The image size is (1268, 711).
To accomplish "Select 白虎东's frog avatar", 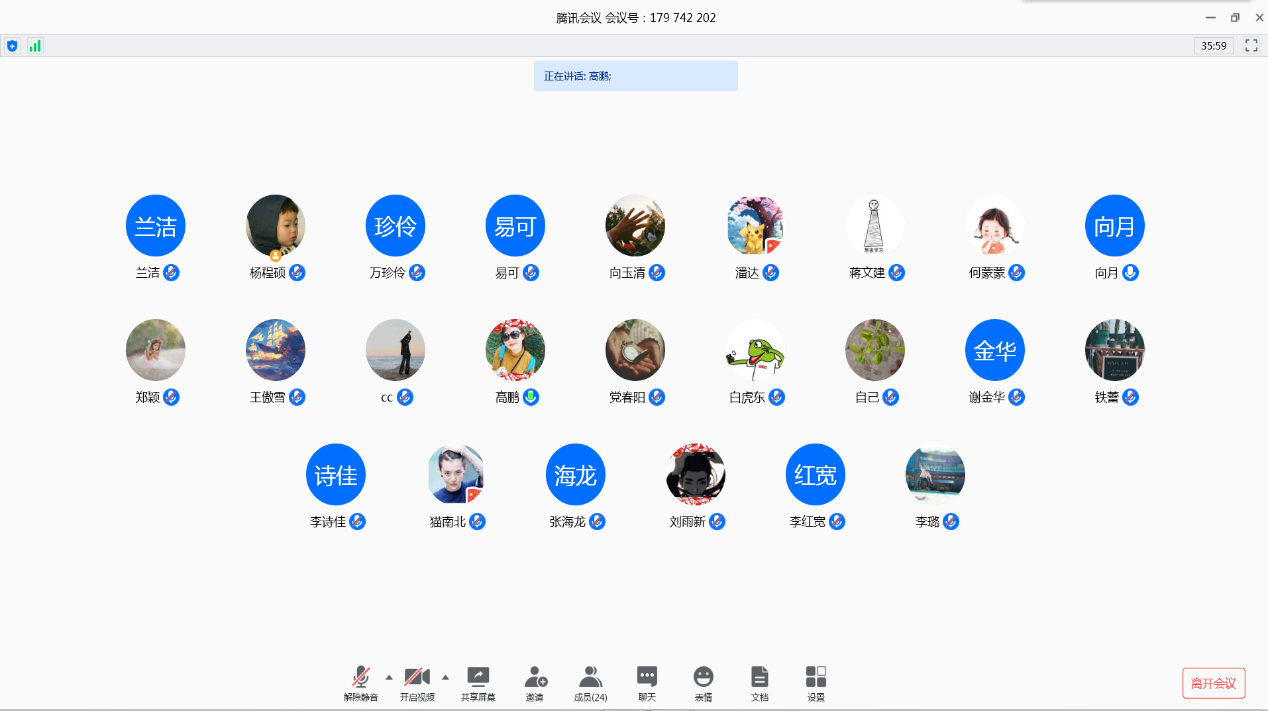I will 755,350.
